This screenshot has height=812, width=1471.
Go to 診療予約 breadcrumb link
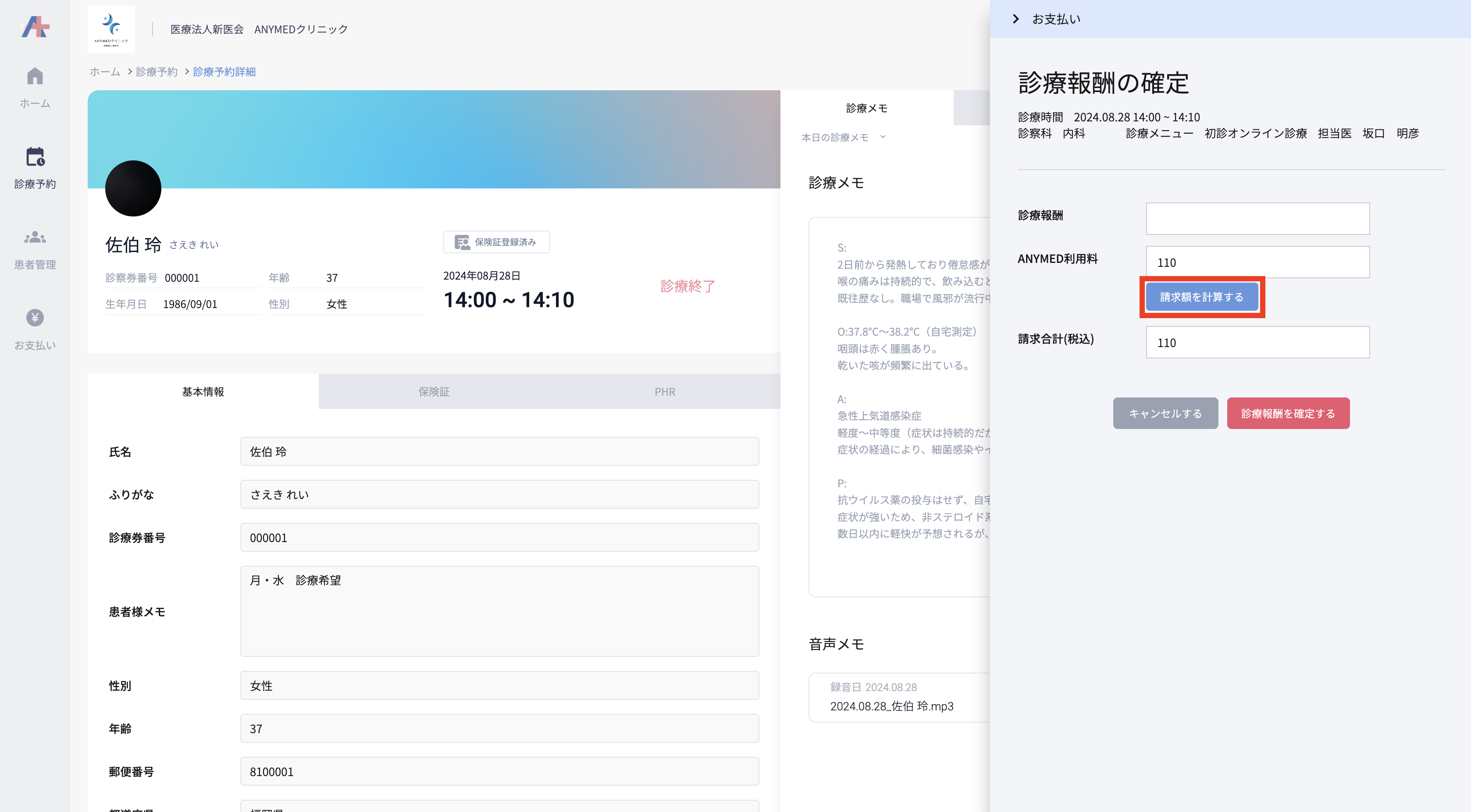pyautogui.click(x=157, y=72)
